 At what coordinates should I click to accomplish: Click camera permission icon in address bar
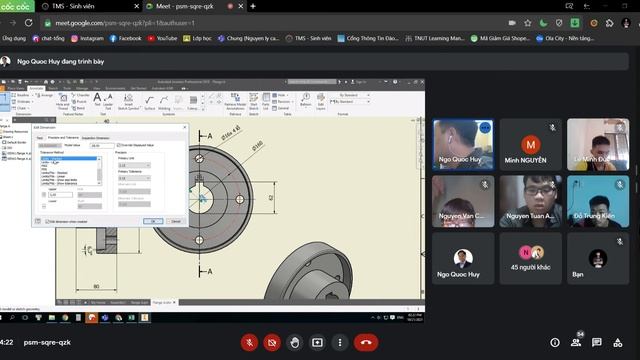click(512, 23)
